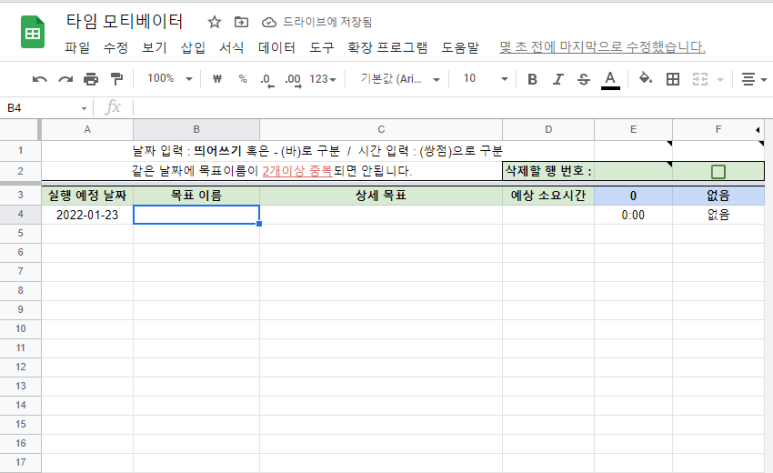This screenshot has width=773, height=473.
Task: Star the 타임 모티베이터 document
Action: (214, 22)
